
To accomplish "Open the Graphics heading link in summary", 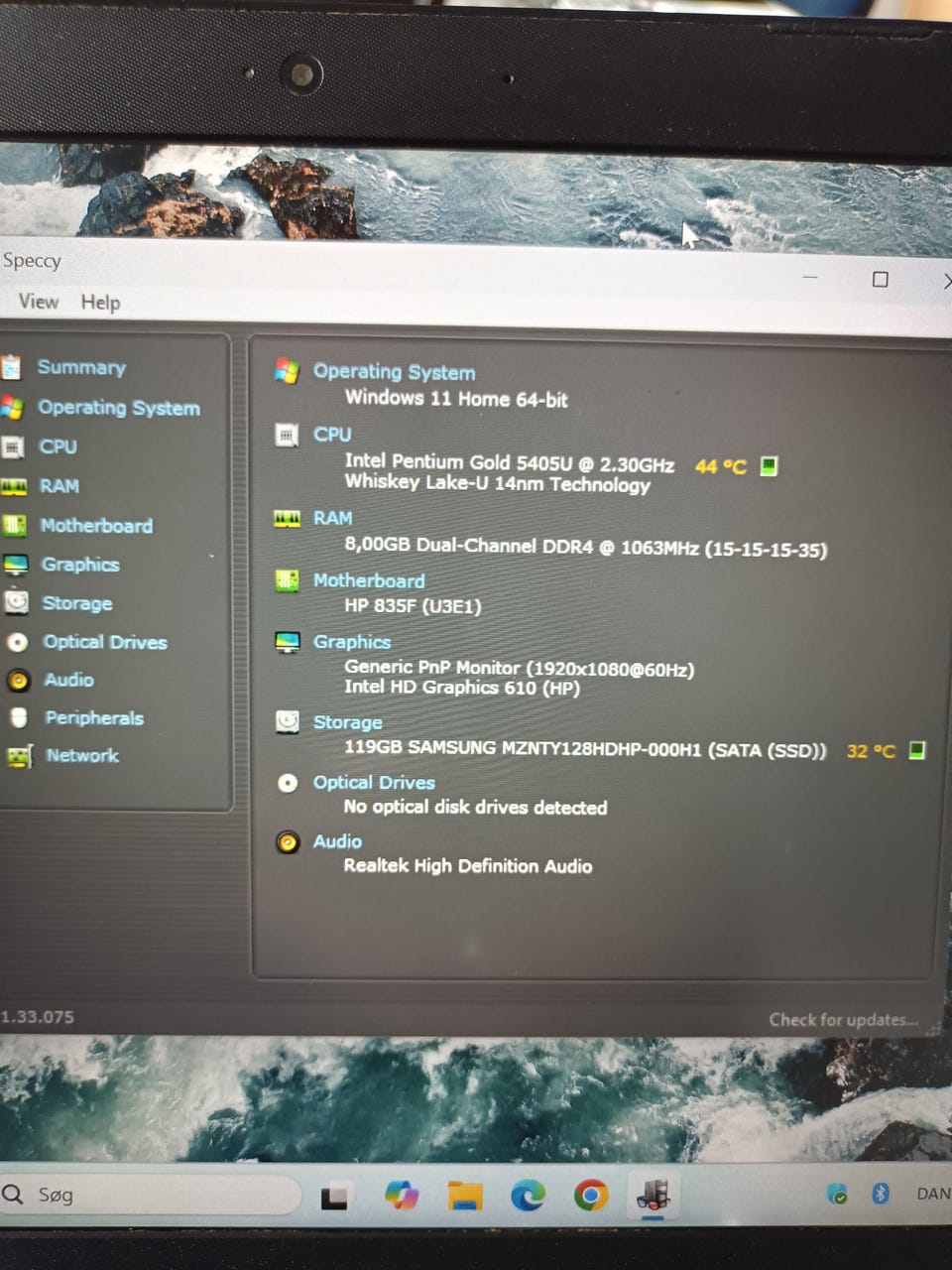I will [x=352, y=642].
